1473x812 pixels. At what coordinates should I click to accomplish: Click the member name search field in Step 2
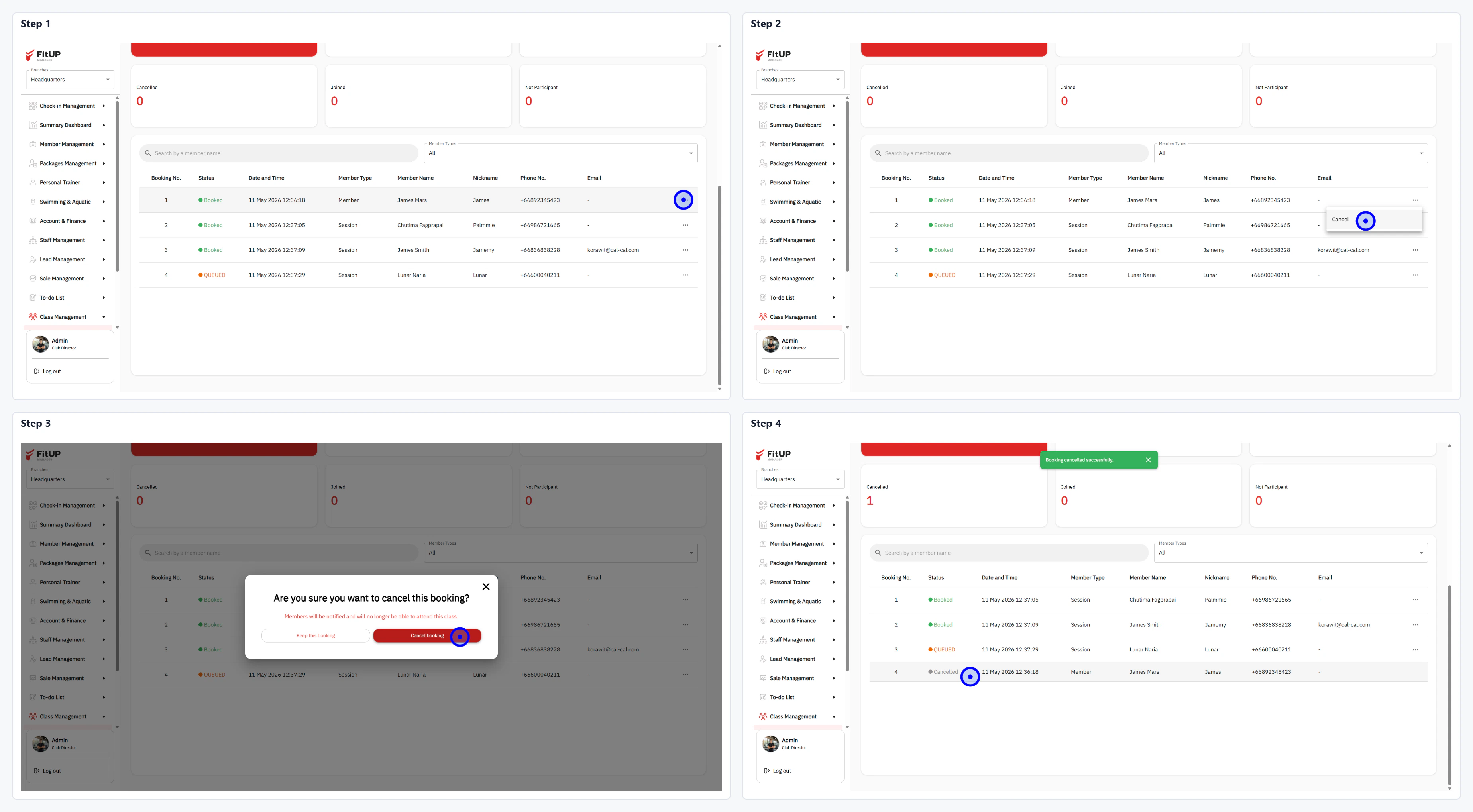[1009, 153]
